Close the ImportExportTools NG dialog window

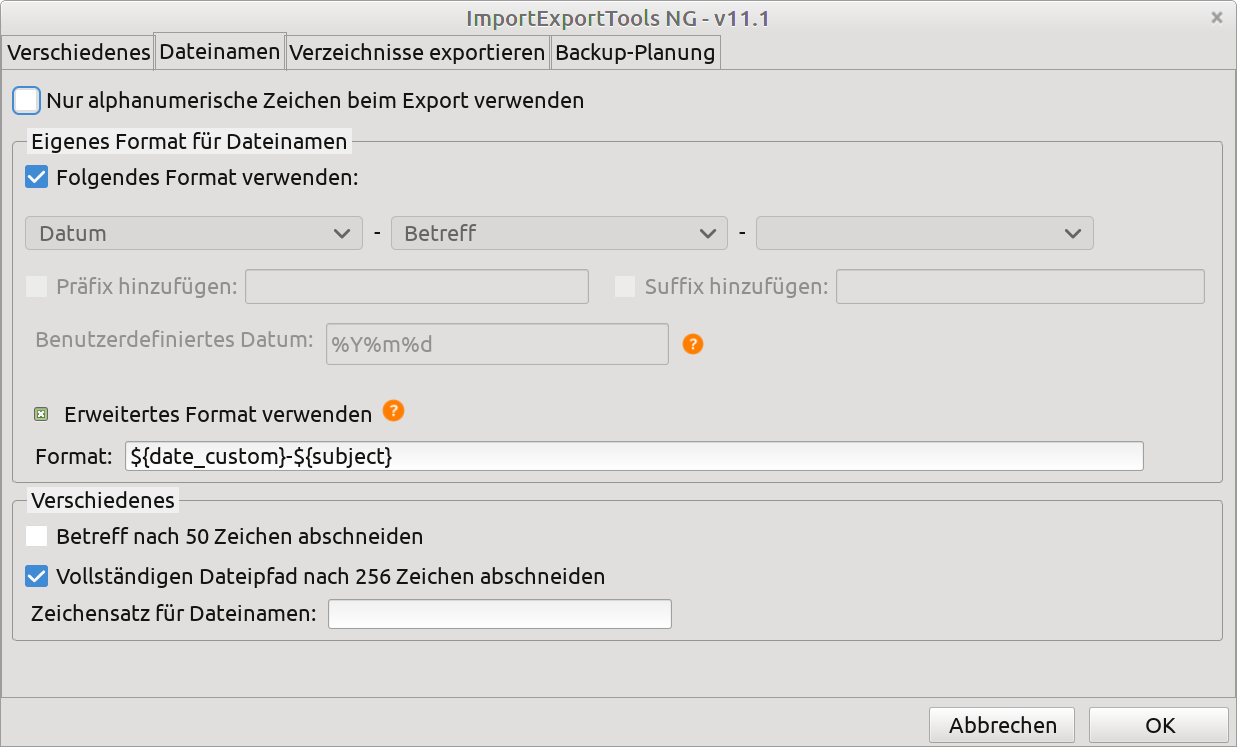pos(1217,17)
